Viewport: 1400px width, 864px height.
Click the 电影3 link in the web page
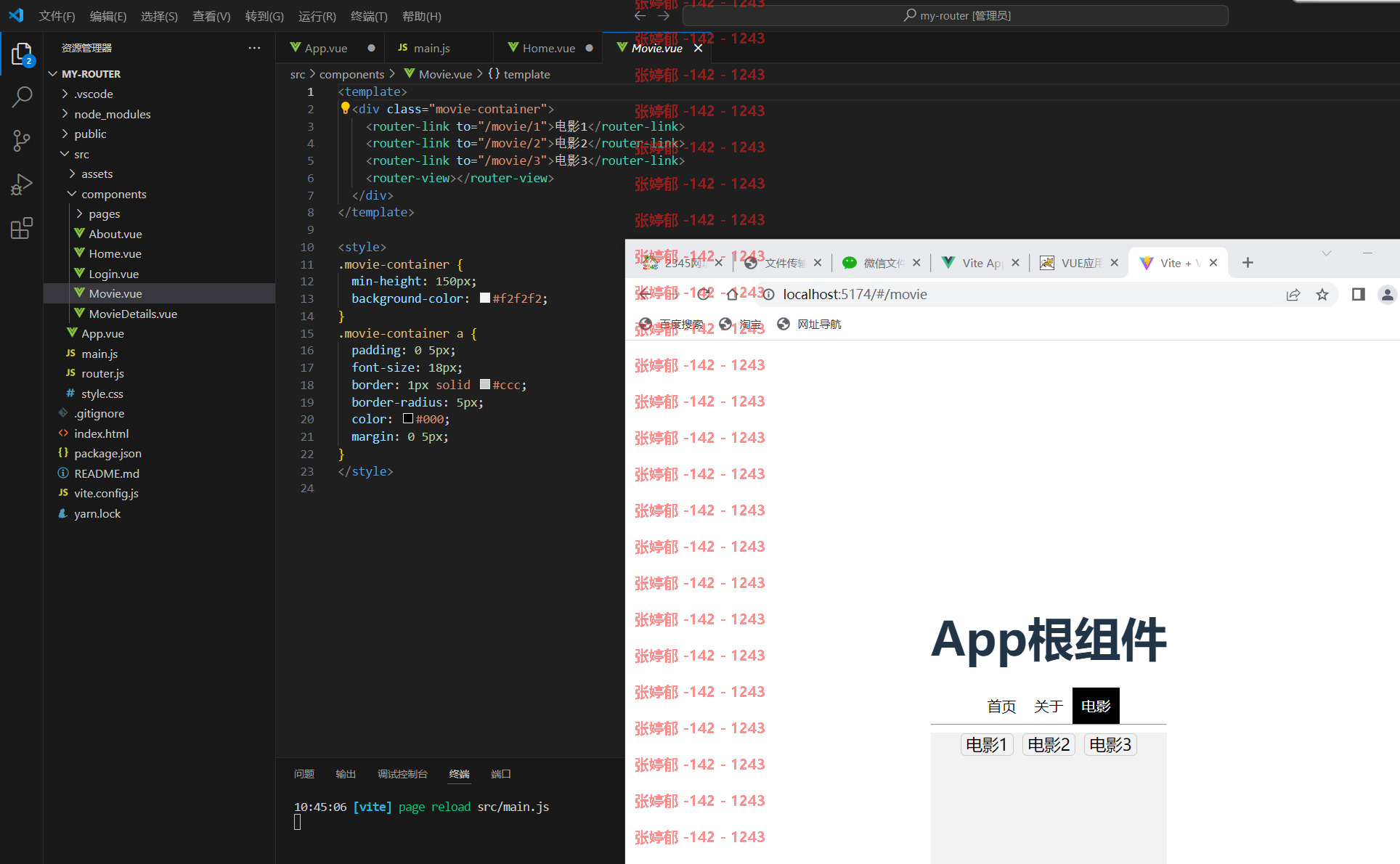pos(1110,745)
